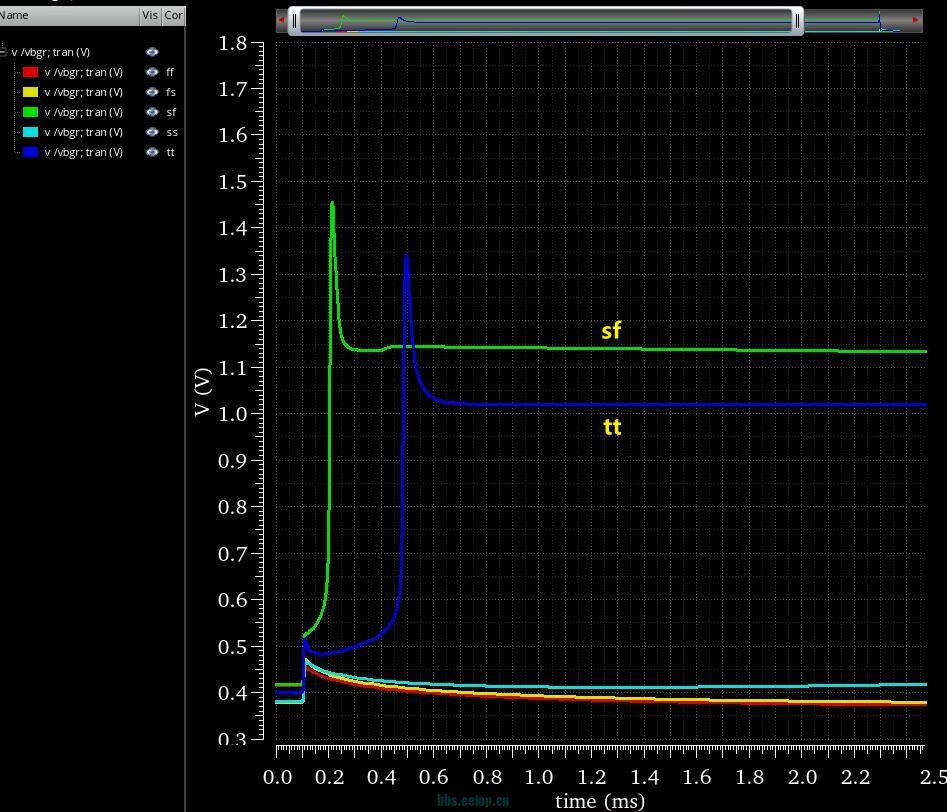Select the ss trace name v /vbgr; tran (V)
947x812 pixels.
pyautogui.click(x=83, y=132)
